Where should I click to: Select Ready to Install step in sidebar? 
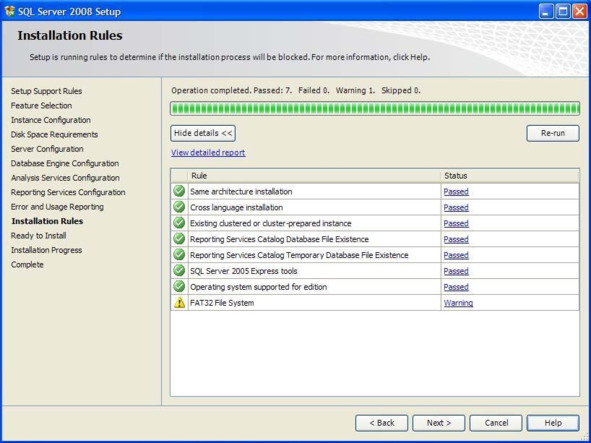38,236
